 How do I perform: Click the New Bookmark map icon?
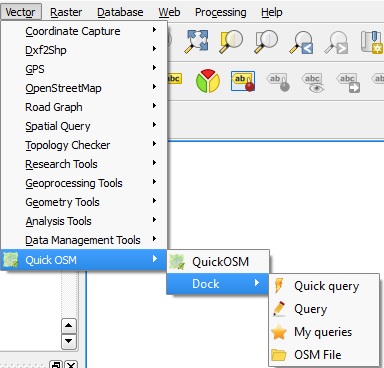click(x=372, y=42)
